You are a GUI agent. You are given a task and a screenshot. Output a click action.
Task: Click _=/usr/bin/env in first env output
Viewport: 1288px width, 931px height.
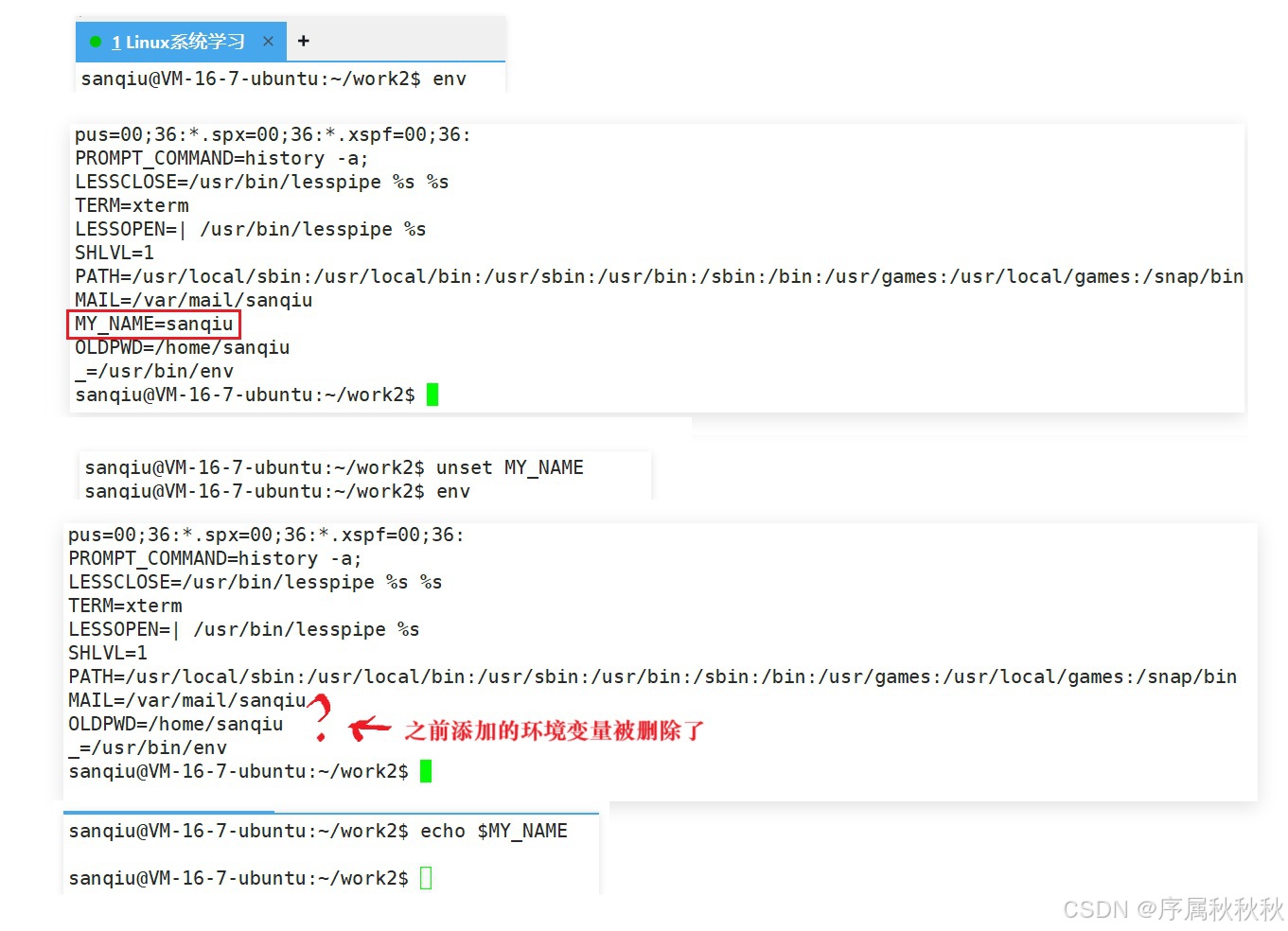pyautogui.click(x=154, y=371)
